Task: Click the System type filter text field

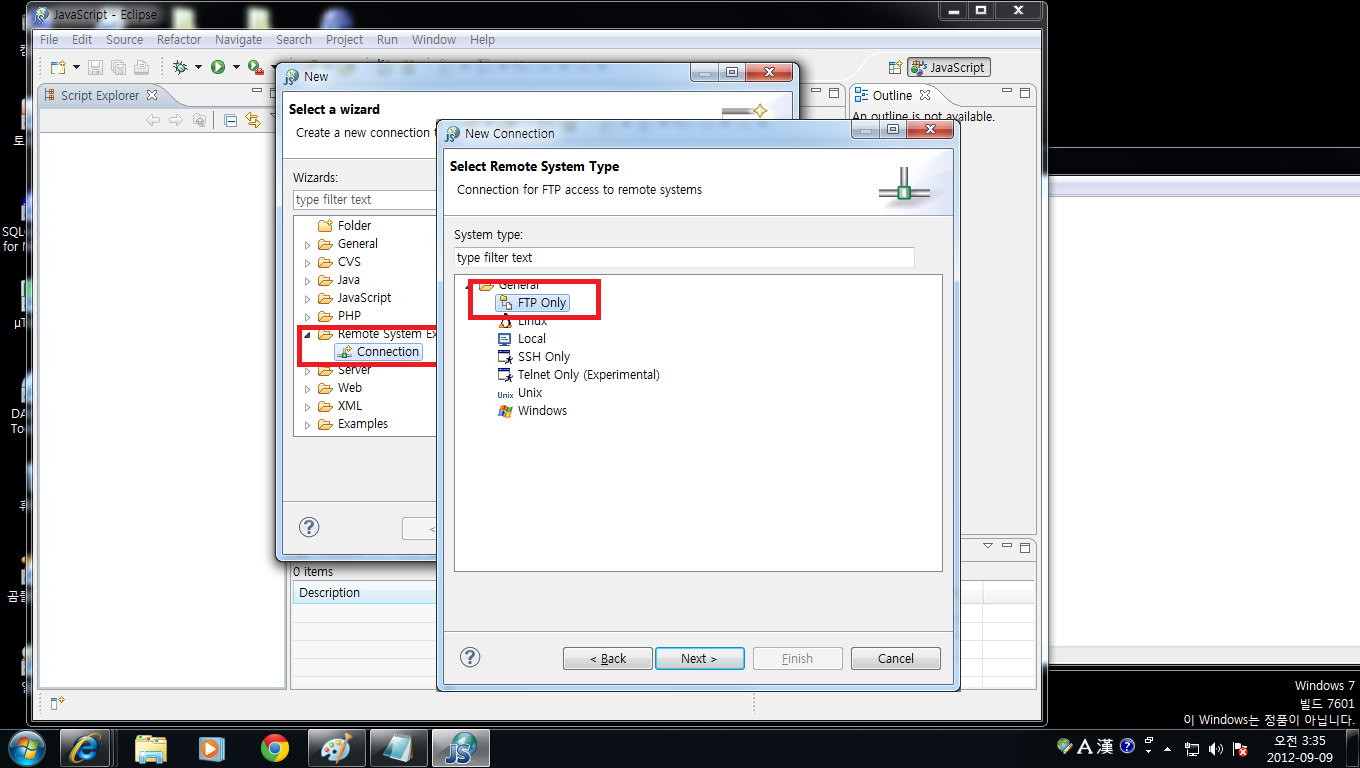Action: (684, 257)
